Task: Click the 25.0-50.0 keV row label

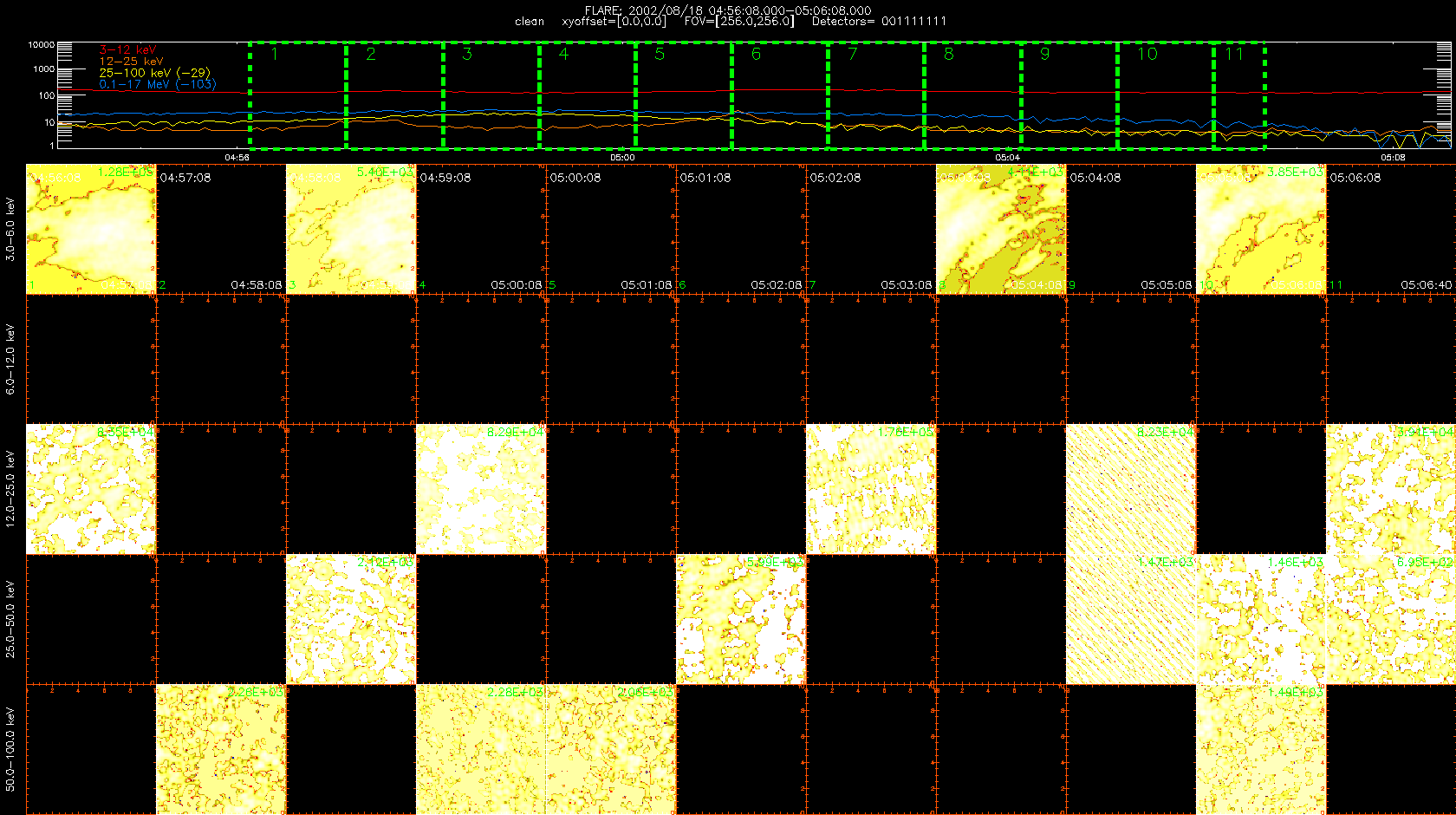Action: pos(10,619)
